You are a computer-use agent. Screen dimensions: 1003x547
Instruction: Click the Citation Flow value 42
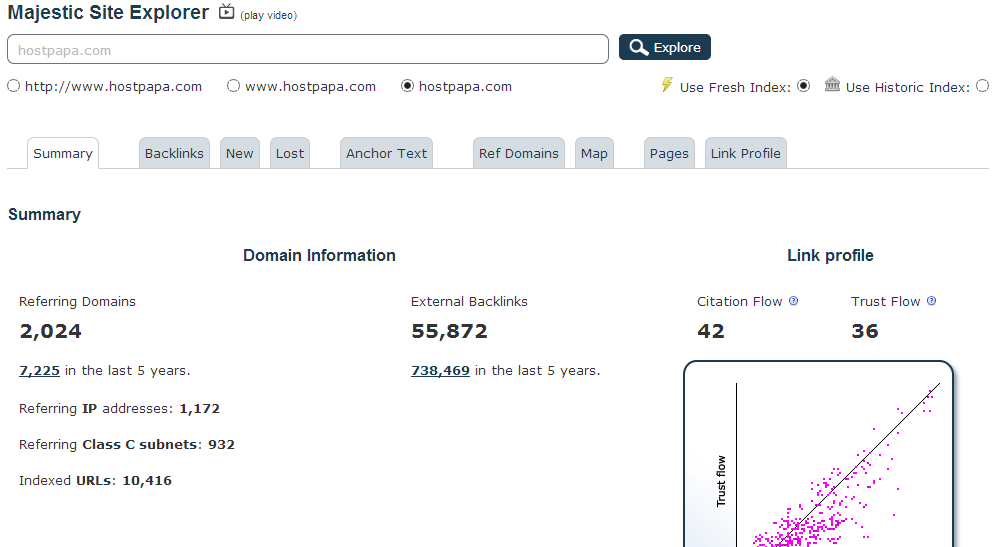[711, 331]
